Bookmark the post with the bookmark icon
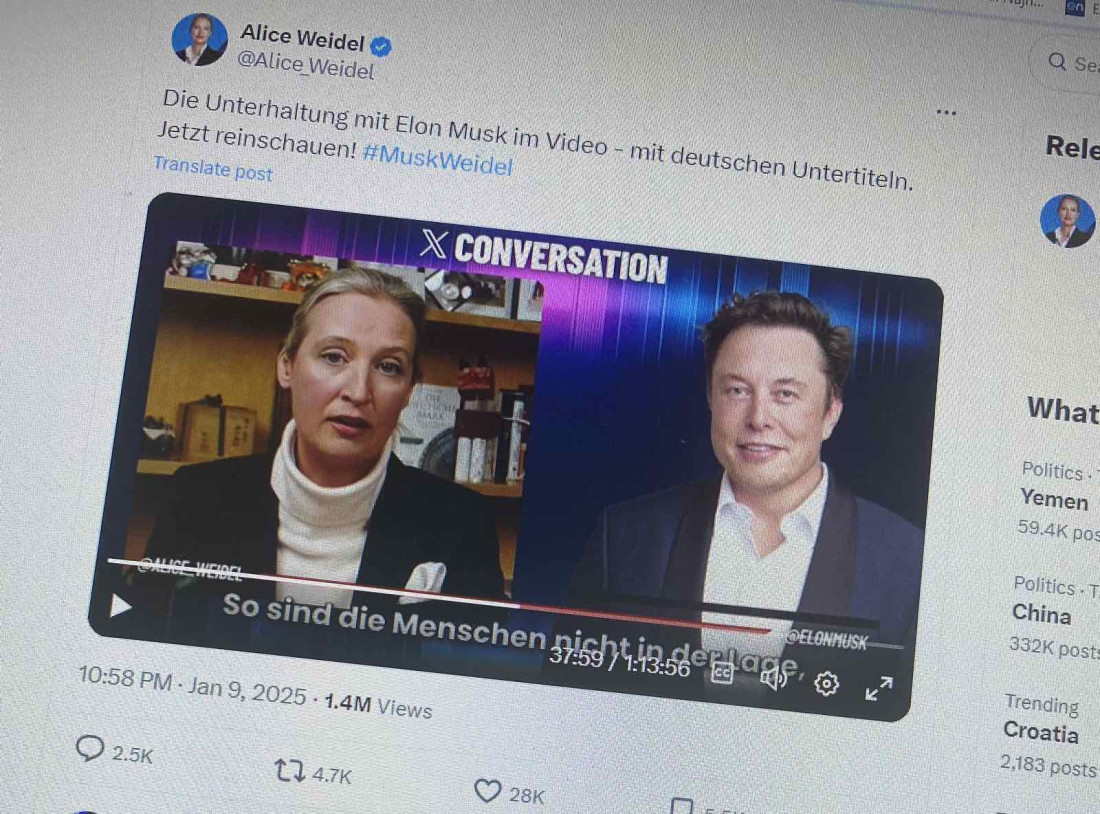 click(681, 806)
